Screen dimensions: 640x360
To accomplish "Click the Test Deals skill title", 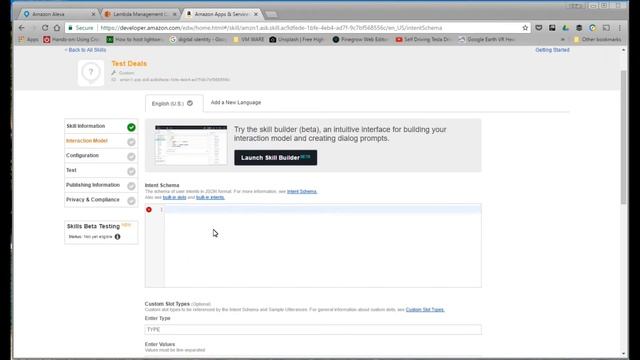I will 129,64.
